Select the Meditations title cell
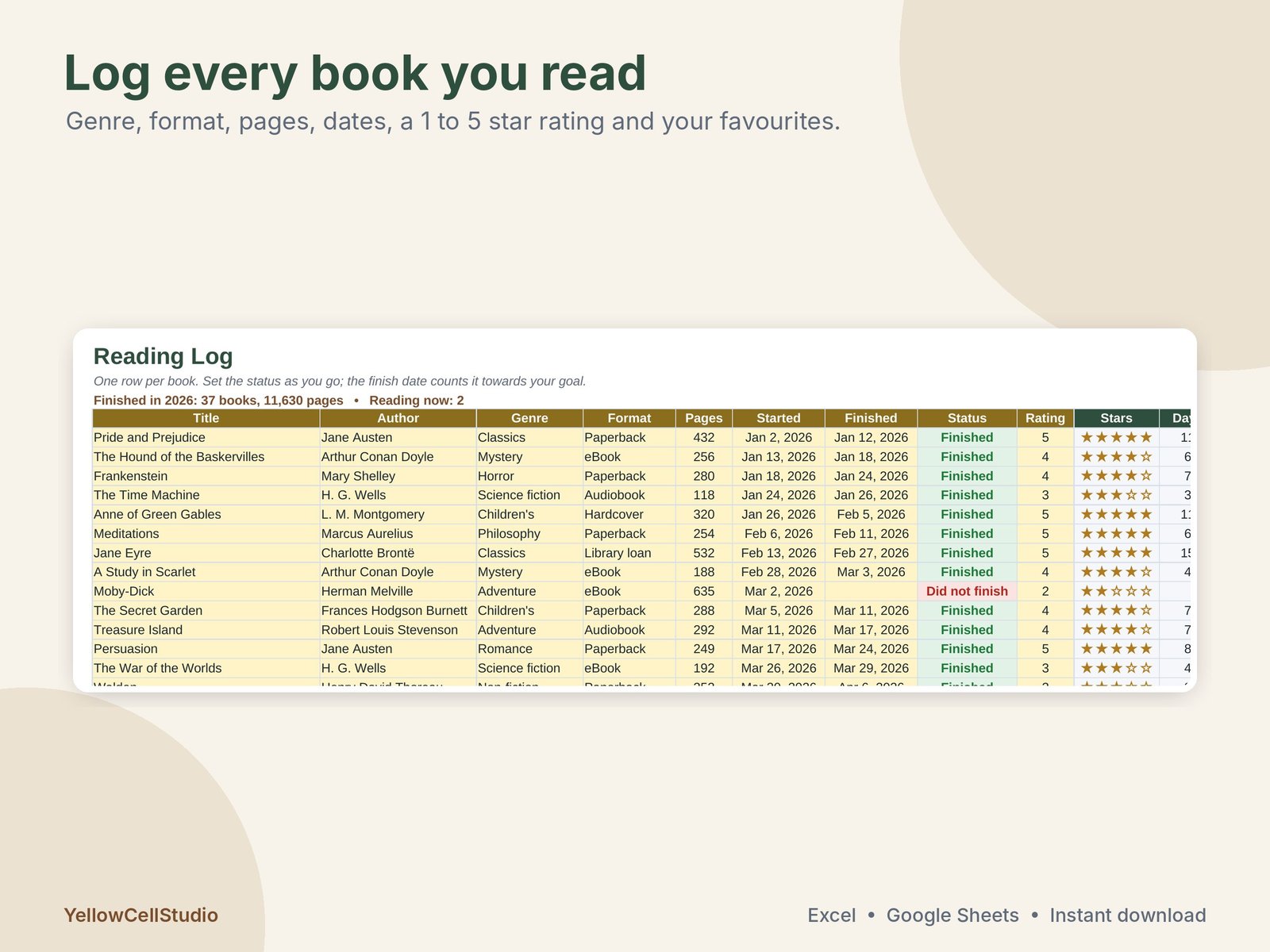The image size is (1270, 952). 206,534
